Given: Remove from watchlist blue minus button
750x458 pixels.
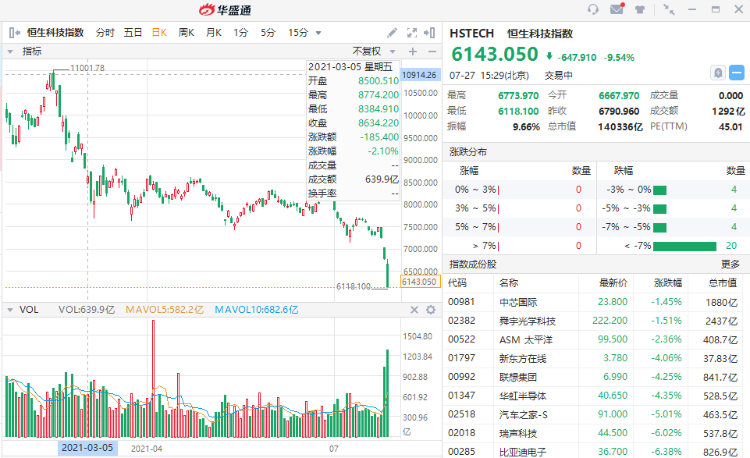Looking at the screenshot, I should [737, 73].
